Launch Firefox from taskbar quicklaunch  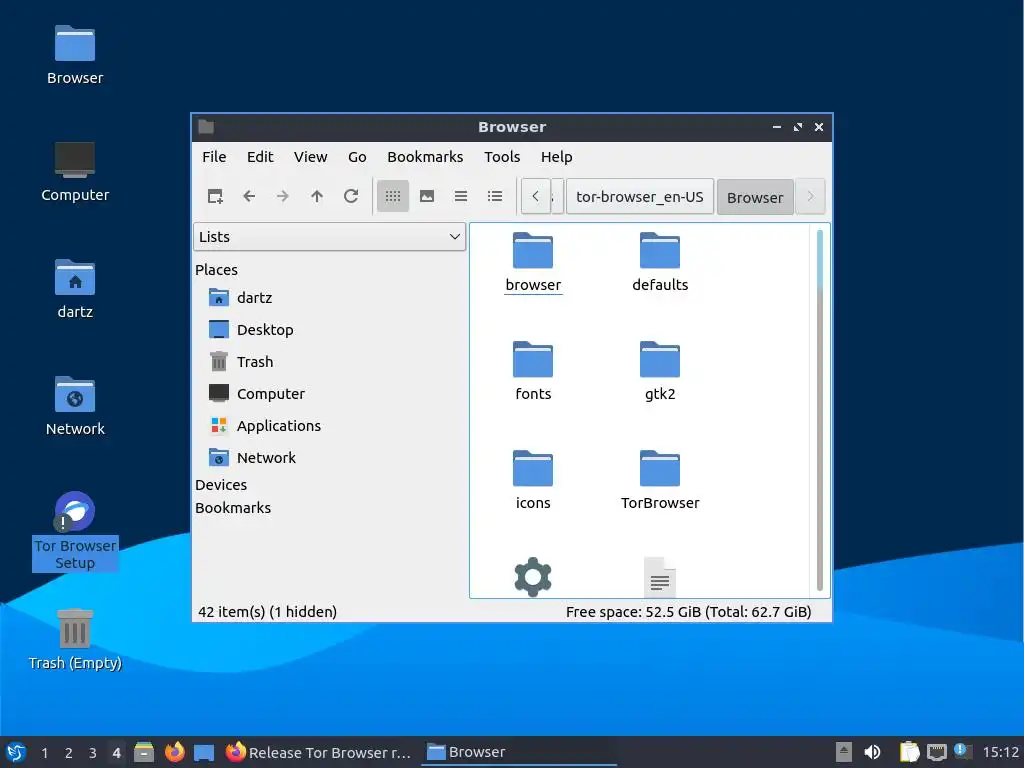174,752
